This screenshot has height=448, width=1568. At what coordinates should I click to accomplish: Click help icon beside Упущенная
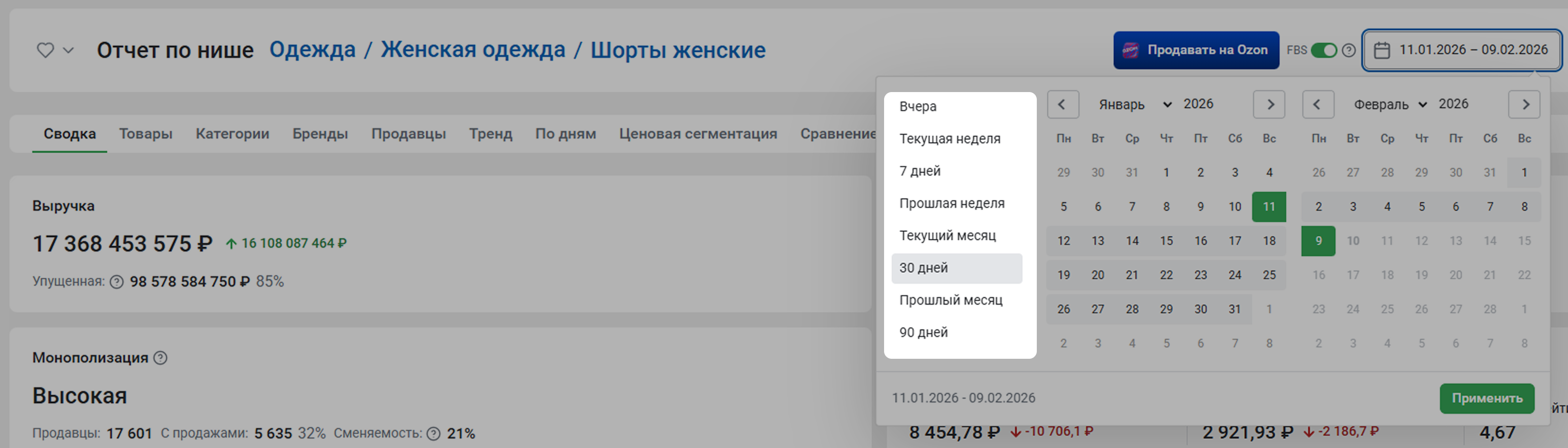[x=116, y=282]
